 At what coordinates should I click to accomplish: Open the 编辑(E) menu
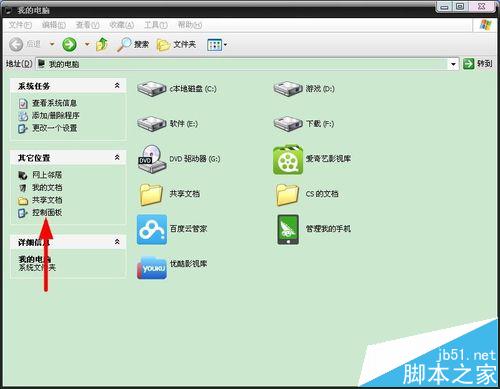(x=54, y=25)
